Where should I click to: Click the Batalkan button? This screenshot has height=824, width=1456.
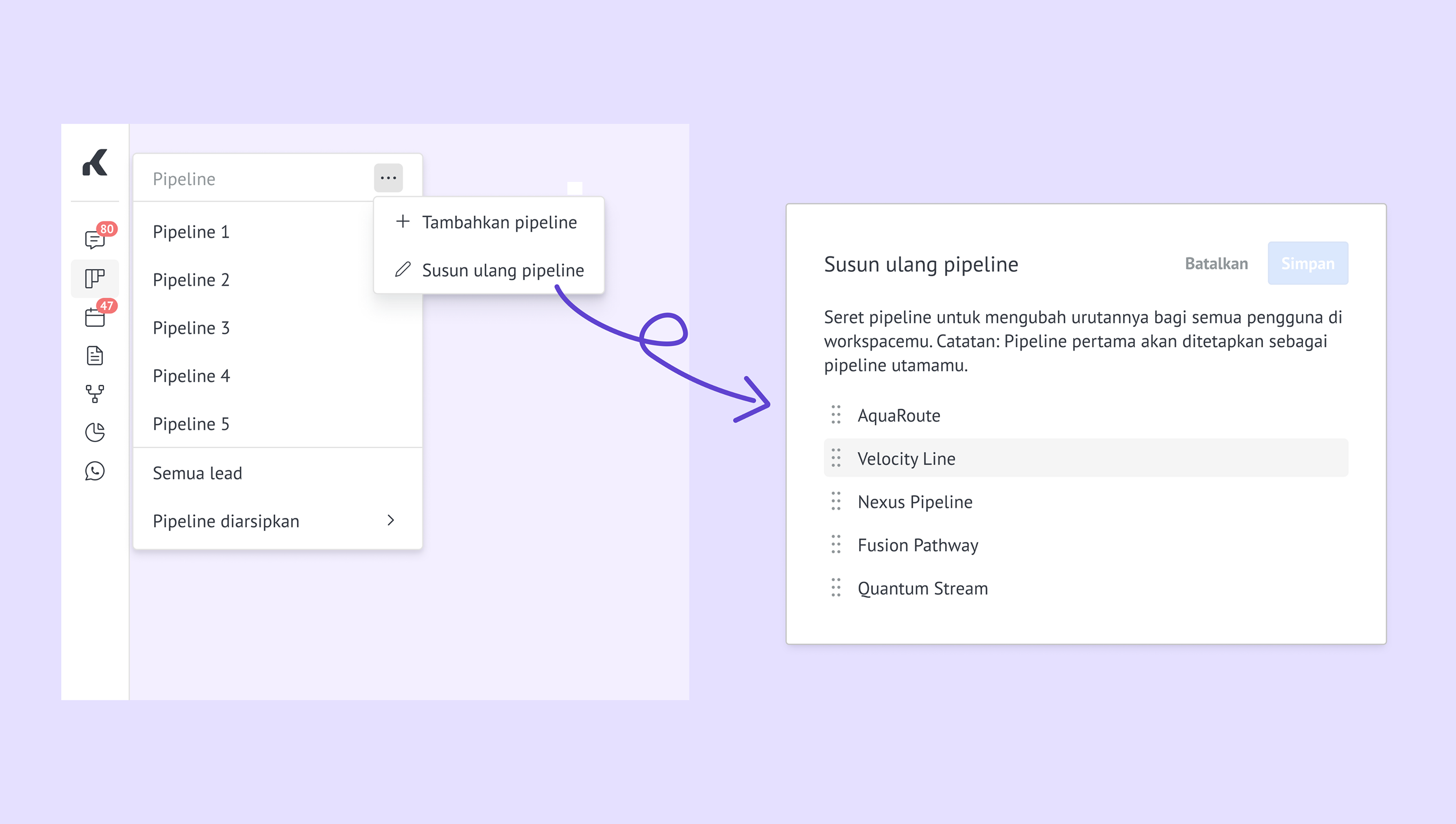pos(1216,264)
